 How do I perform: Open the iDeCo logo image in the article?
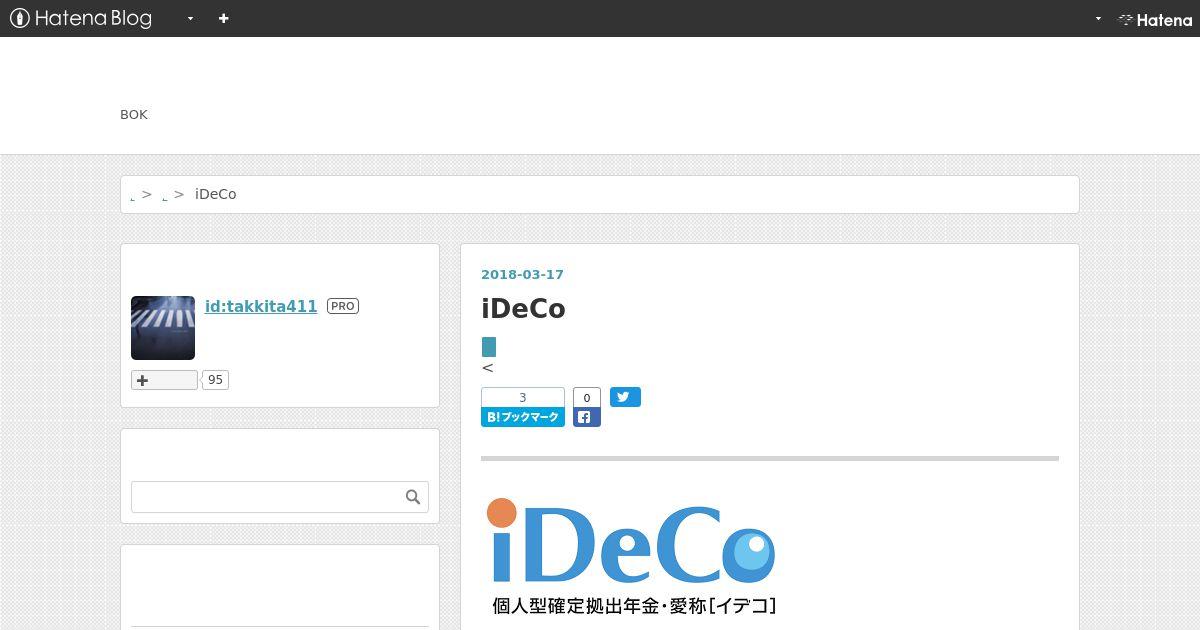pos(632,555)
